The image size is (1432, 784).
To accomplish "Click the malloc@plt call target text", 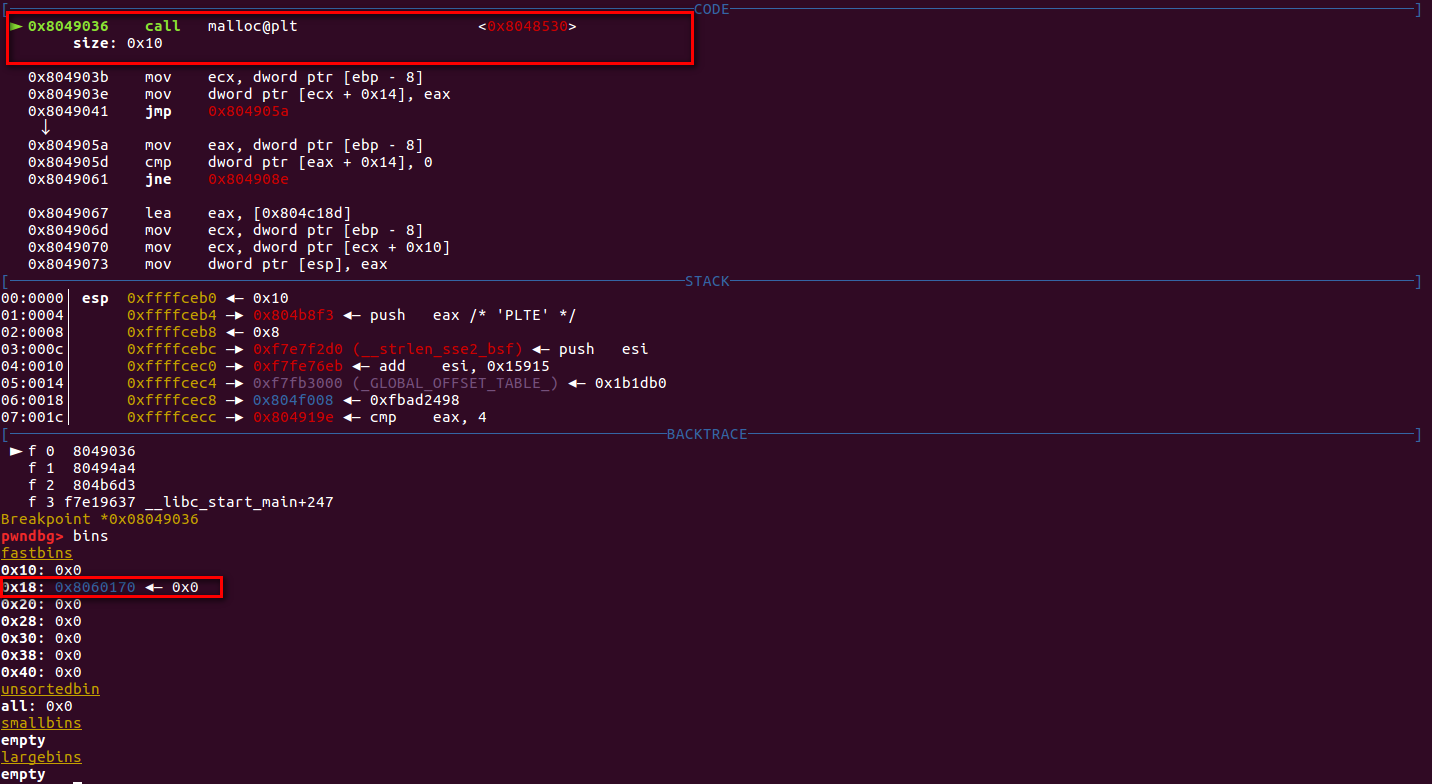I will click(x=252, y=26).
